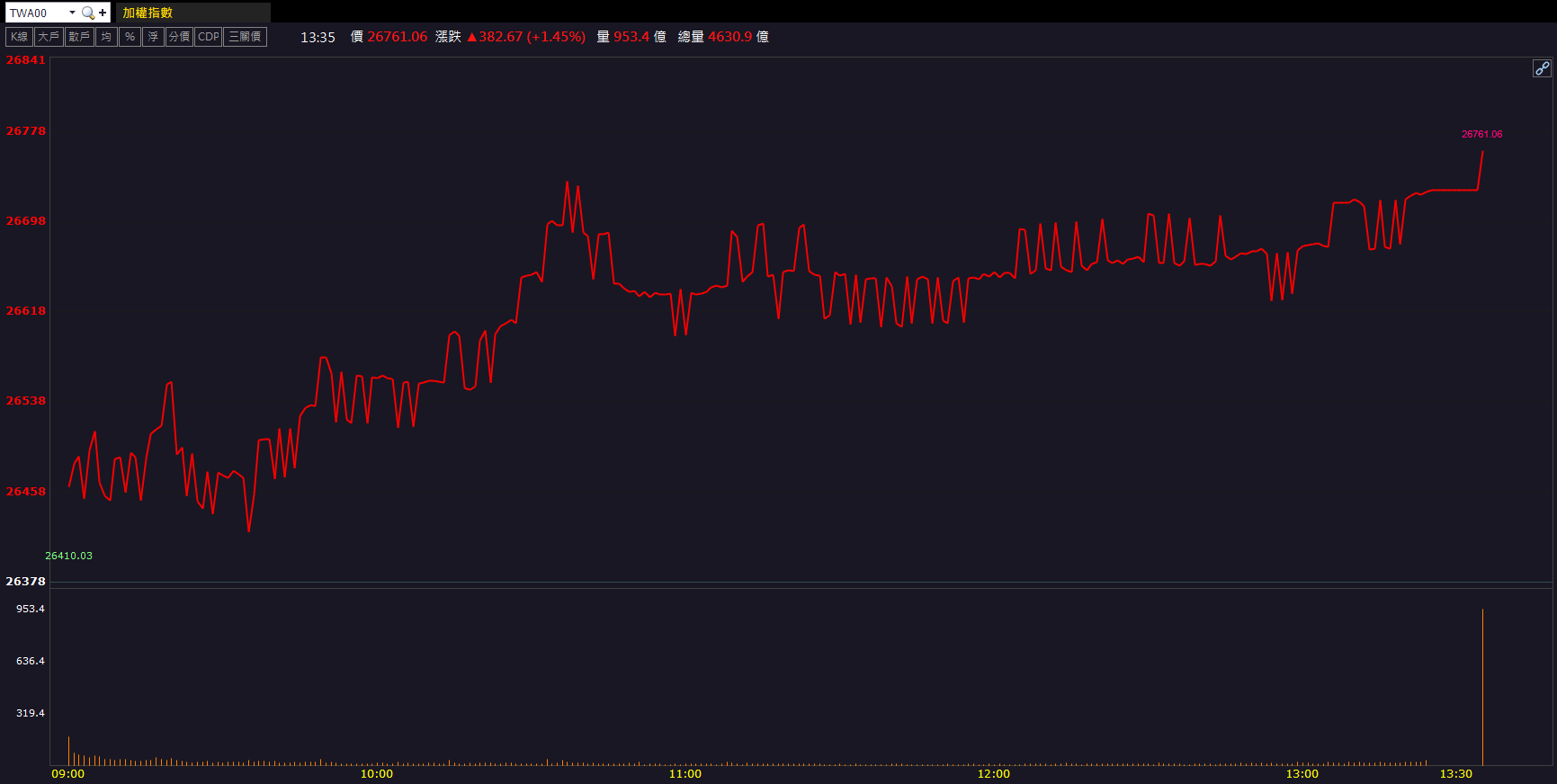
Task: Select the 加權指數 title tab
Action: (148, 13)
